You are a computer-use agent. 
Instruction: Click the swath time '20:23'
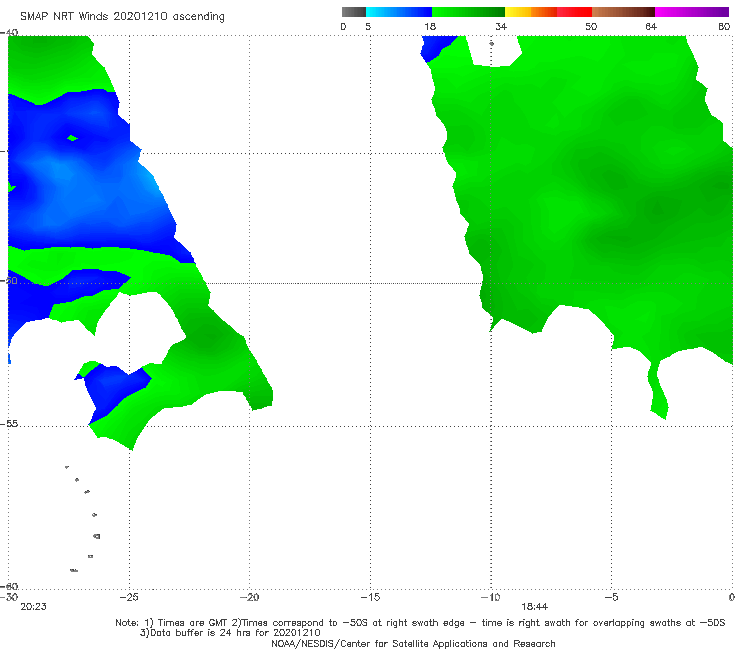pyautogui.click(x=33, y=607)
